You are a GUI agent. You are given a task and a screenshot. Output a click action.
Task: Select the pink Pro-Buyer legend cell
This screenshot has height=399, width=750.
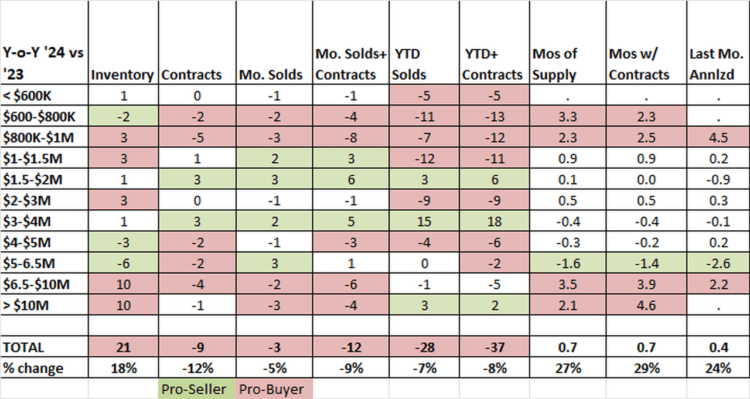point(274,389)
